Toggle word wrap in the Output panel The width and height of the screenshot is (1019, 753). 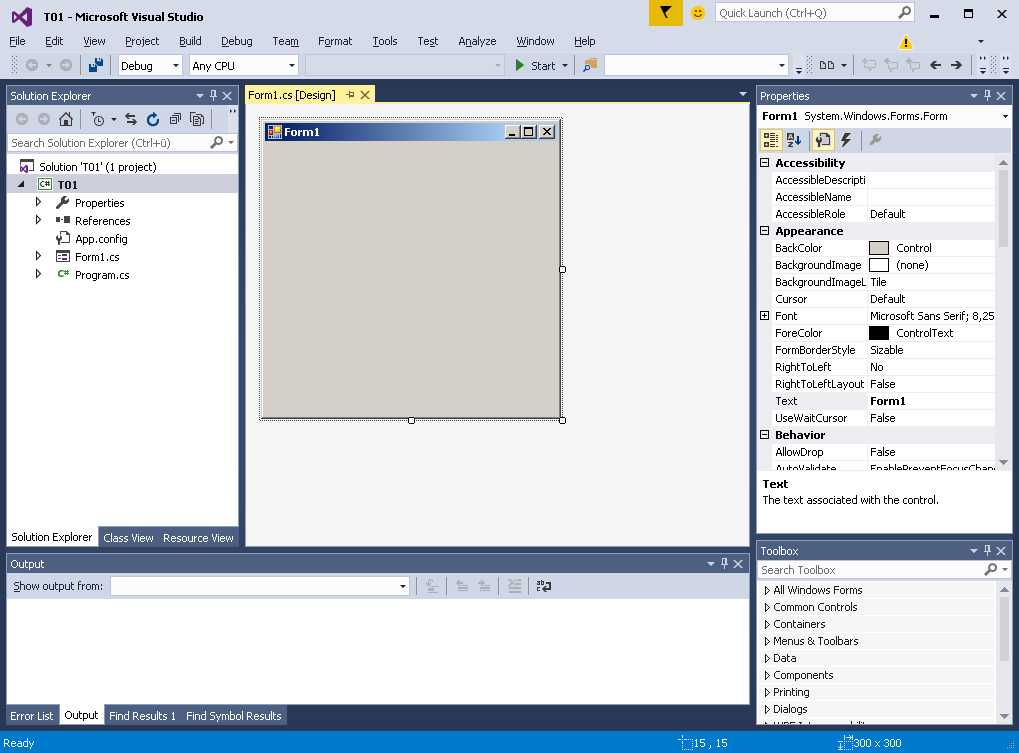click(x=544, y=586)
